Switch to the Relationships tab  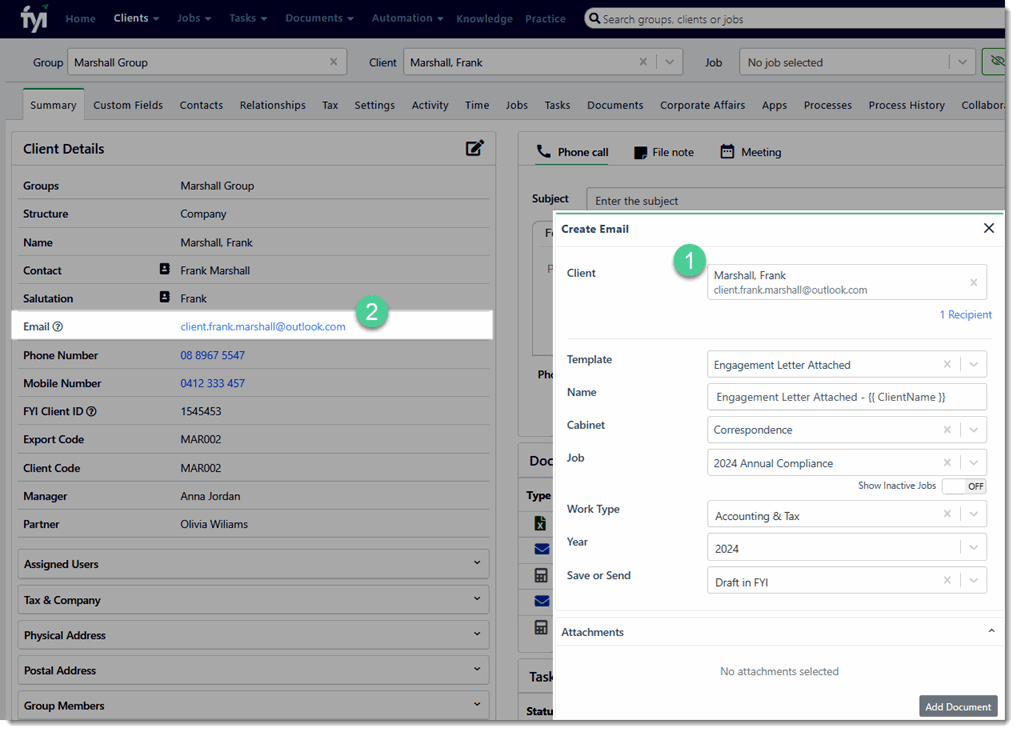coord(272,105)
